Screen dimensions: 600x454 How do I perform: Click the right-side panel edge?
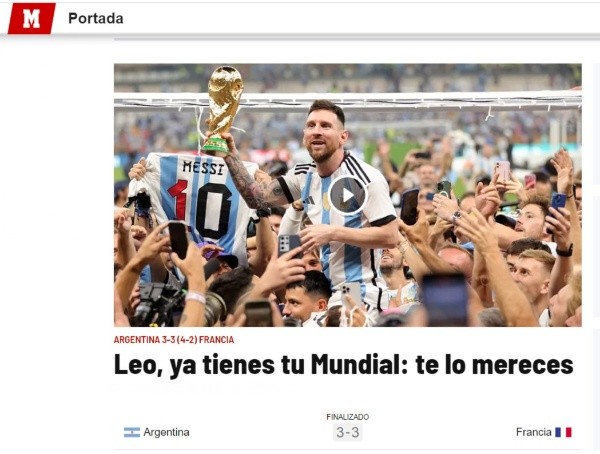click(x=597, y=230)
